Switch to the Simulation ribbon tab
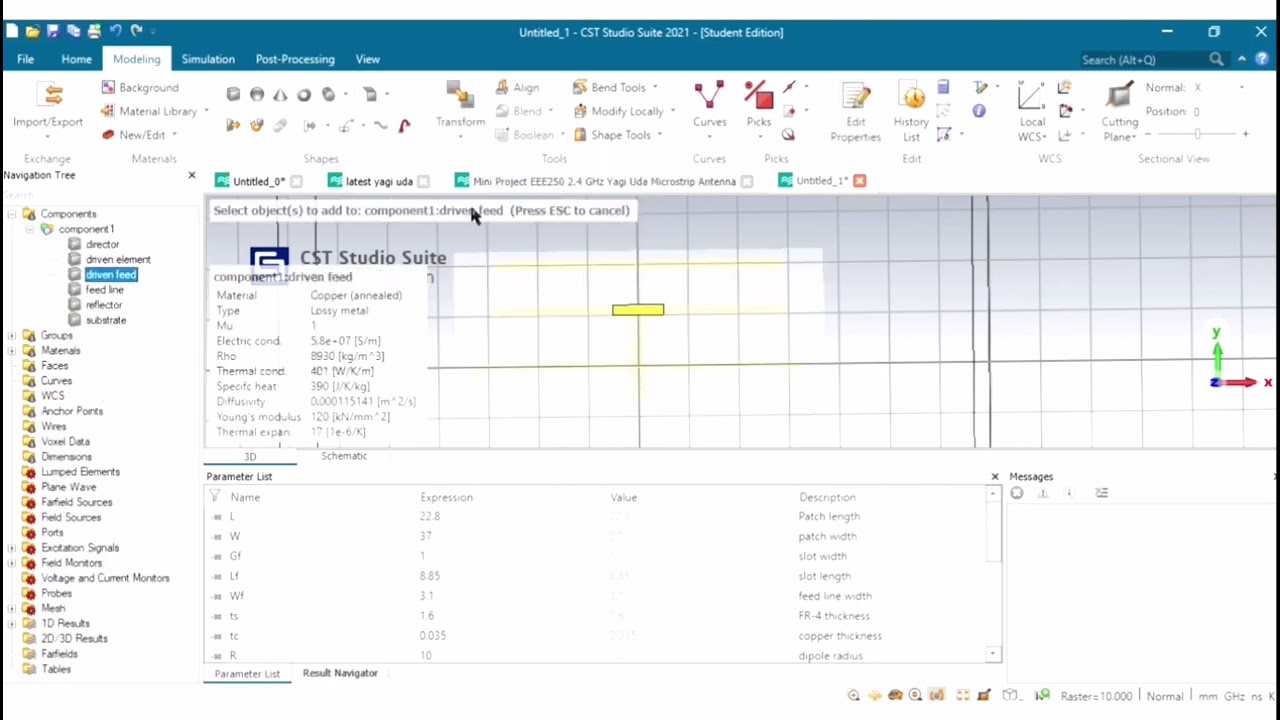This screenshot has height=720, width=1280. (208, 59)
